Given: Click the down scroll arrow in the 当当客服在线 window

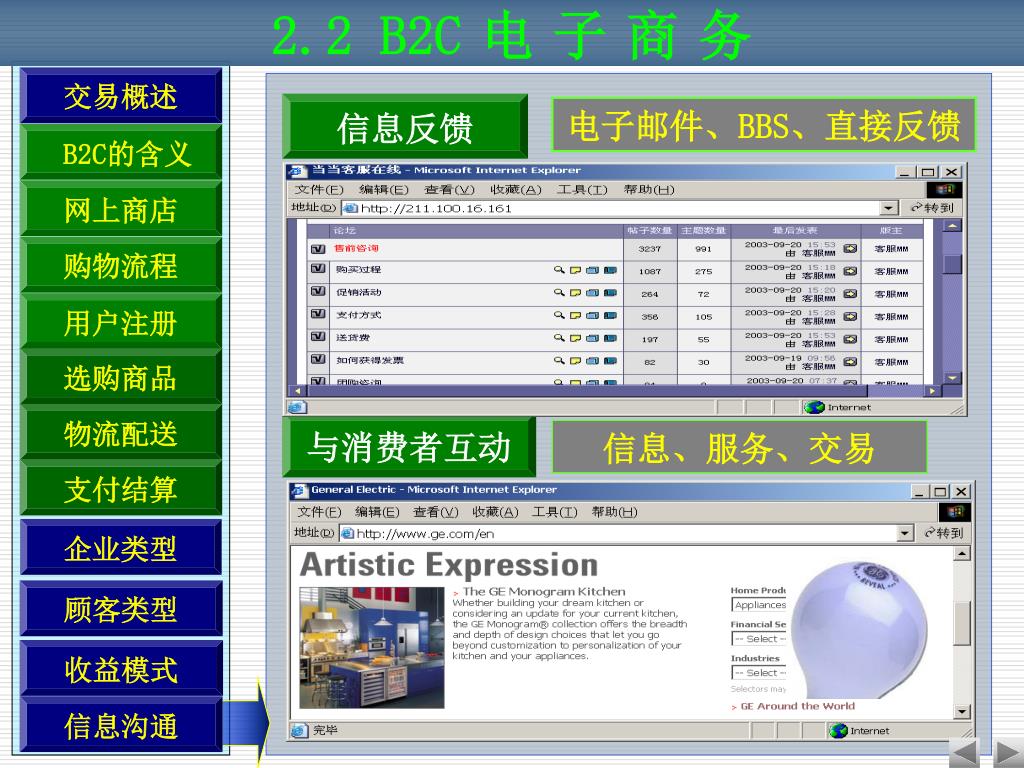Looking at the screenshot, I should pos(953,377).
